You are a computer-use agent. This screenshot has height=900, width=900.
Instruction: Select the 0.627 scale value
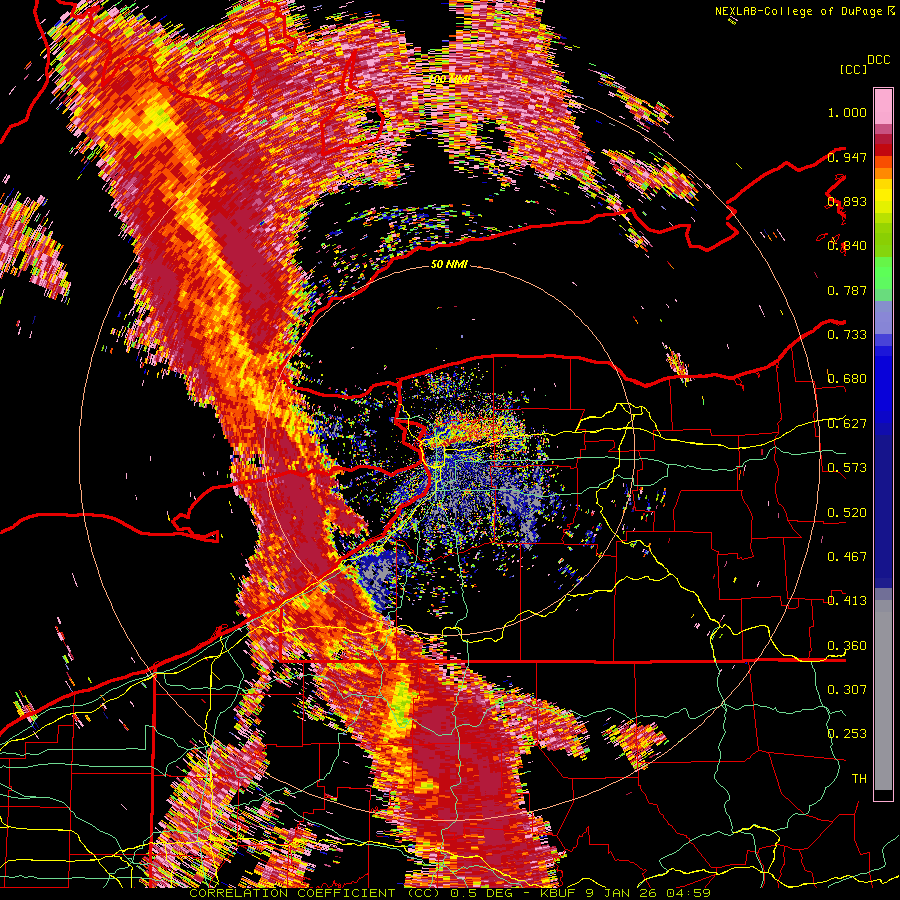point(847,424)
